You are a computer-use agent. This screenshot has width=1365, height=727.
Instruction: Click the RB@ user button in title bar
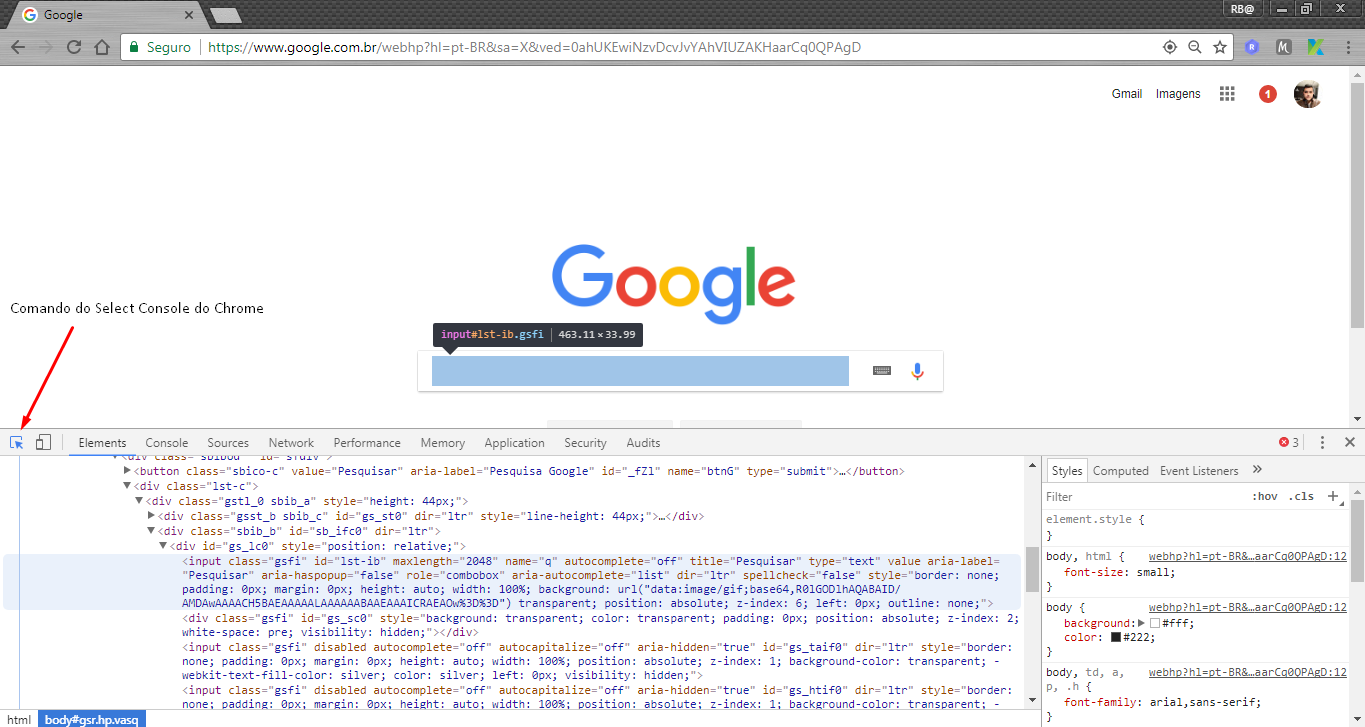point(1243,8)
